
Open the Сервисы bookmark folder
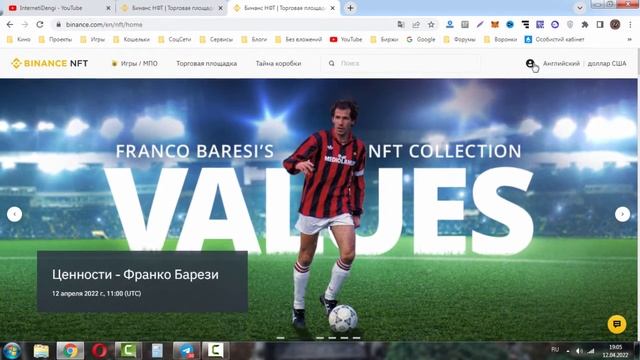coord(216,40)
